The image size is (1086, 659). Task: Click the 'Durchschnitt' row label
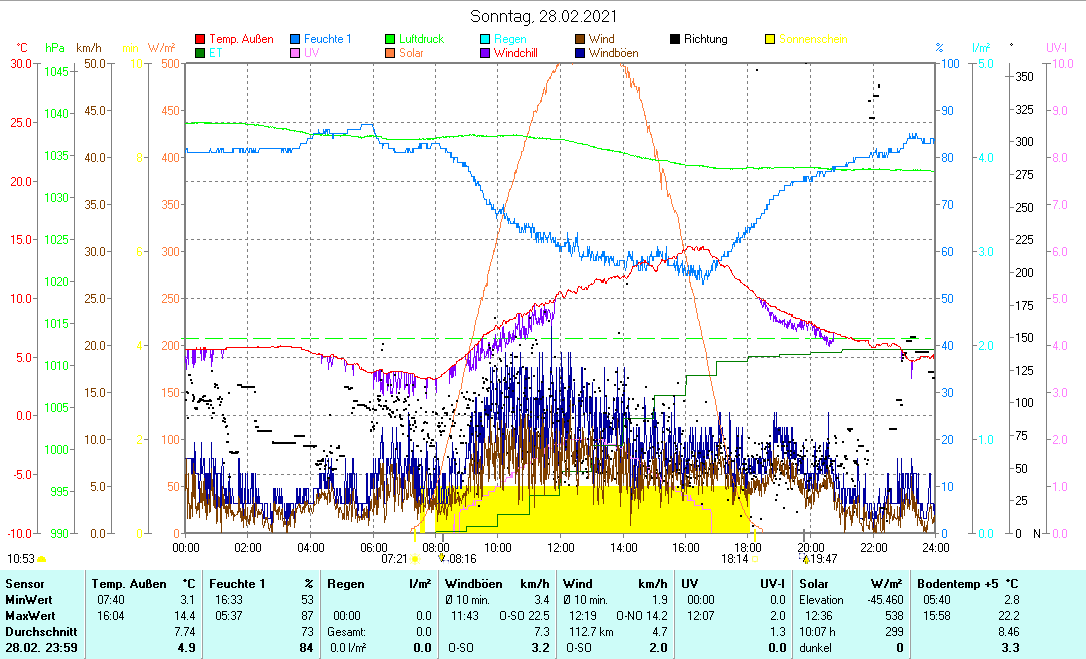(42, 632)
